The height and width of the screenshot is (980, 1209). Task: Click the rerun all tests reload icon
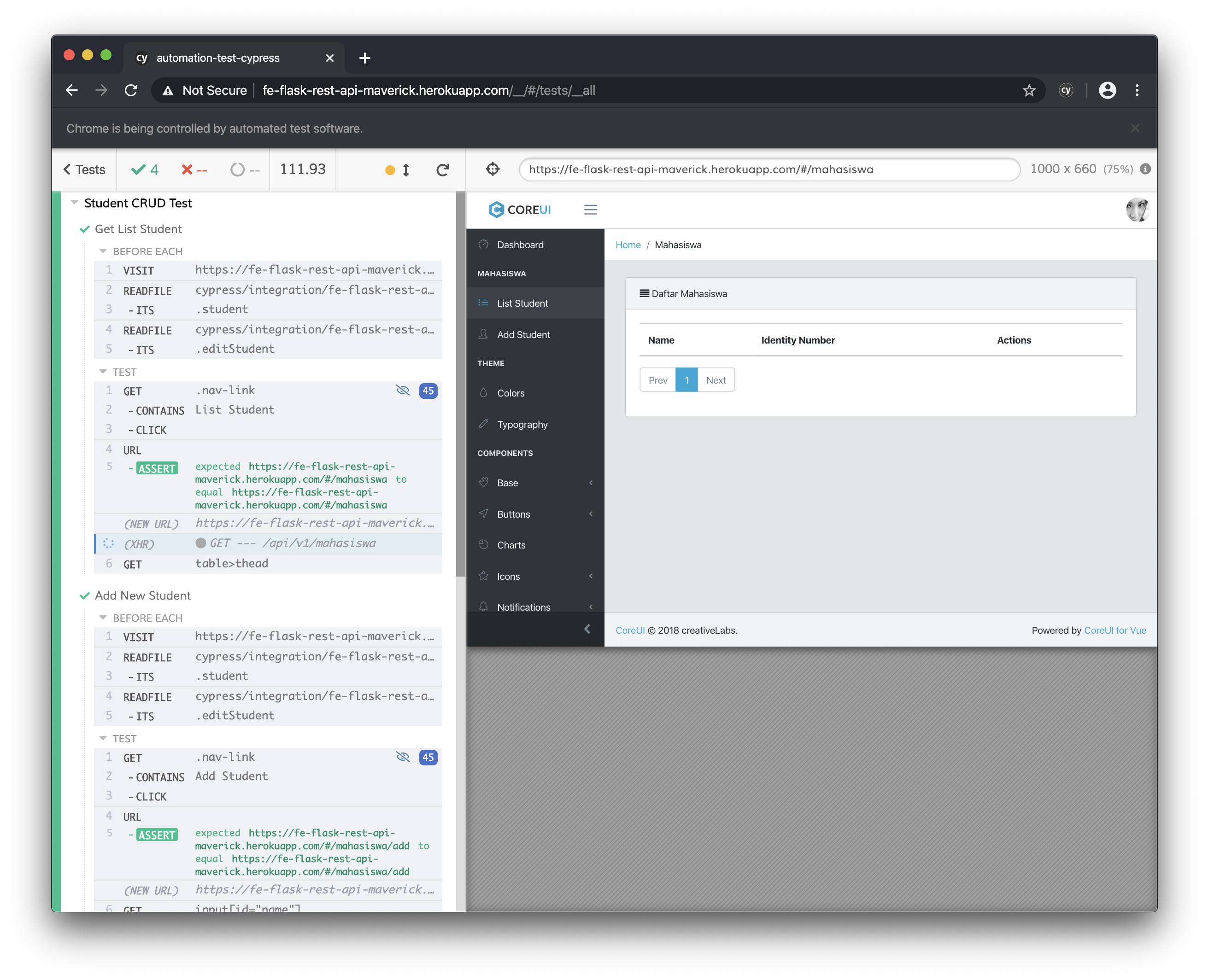pos(443,170)
